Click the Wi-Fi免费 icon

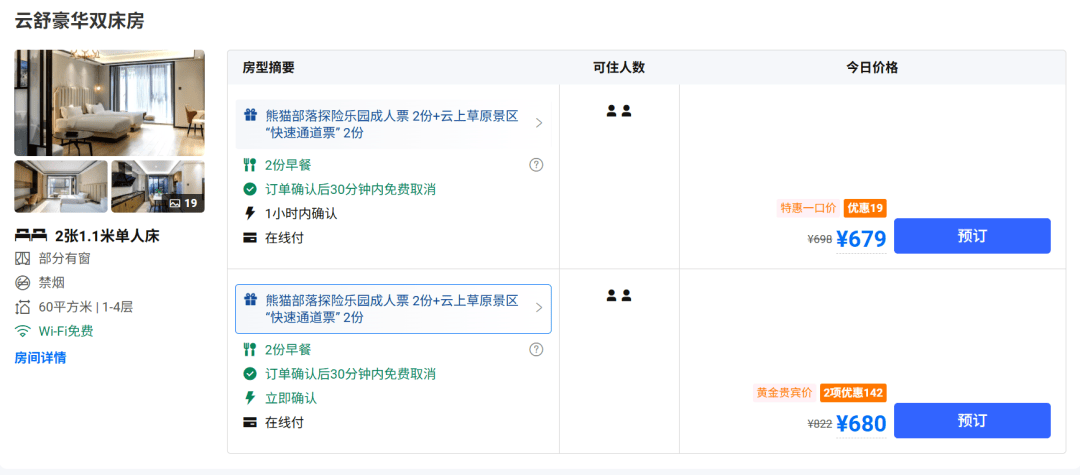click(23, 331)
